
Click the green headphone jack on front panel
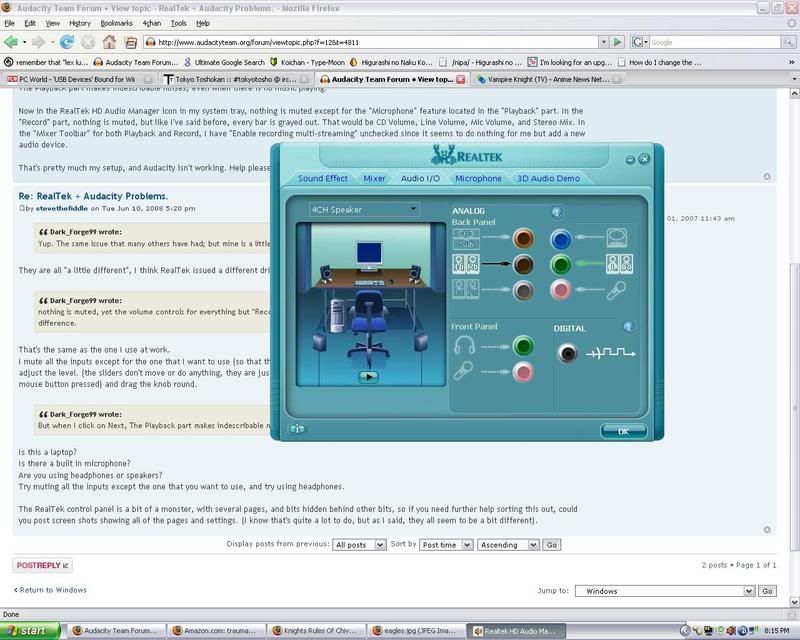pyautogui.click(x=523, y=347)
